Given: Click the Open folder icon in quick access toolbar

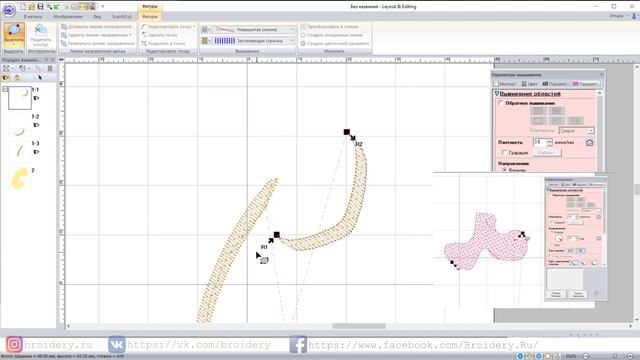Looking at the screenshot, I should 31,7.
